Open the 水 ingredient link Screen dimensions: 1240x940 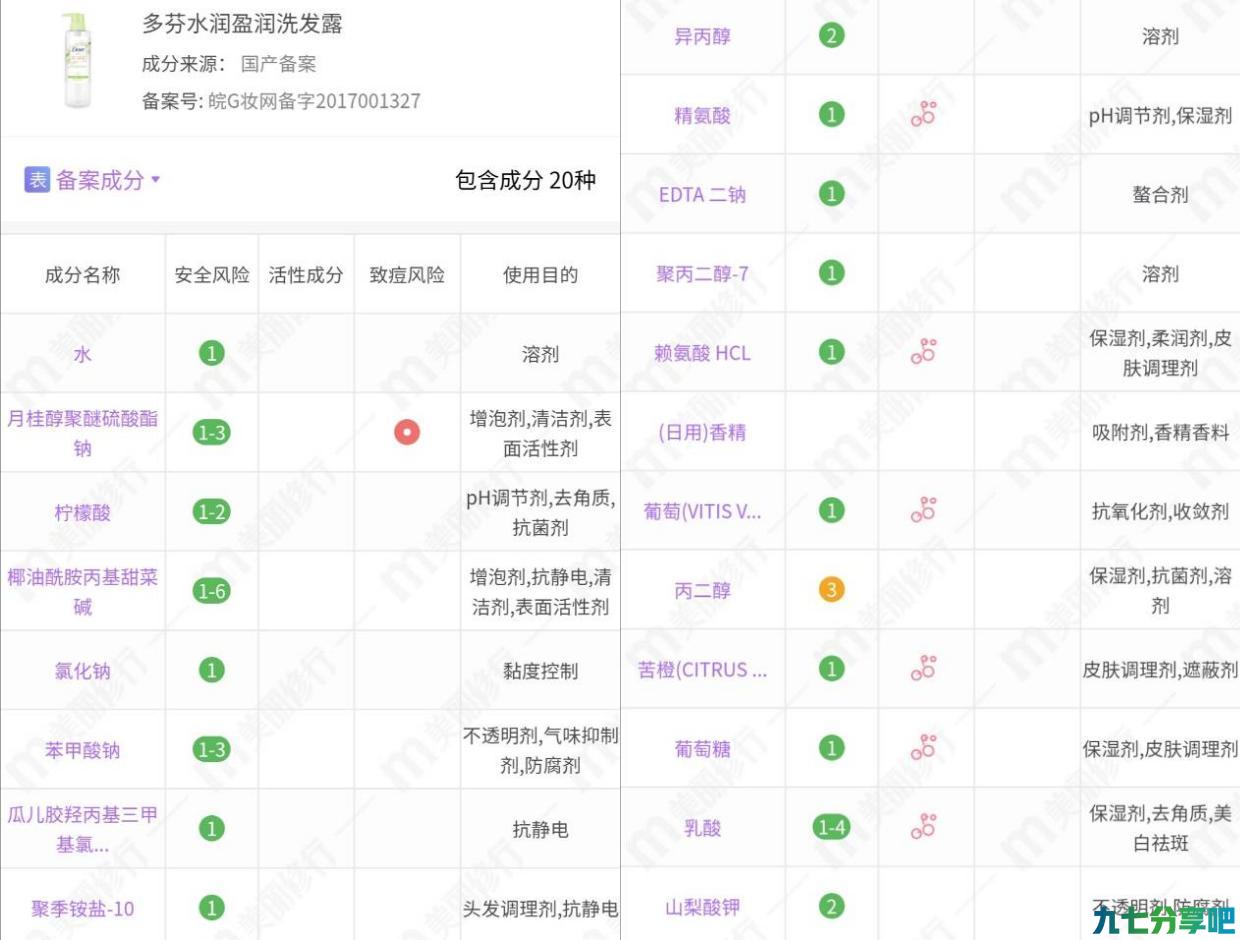click(82, 354)
